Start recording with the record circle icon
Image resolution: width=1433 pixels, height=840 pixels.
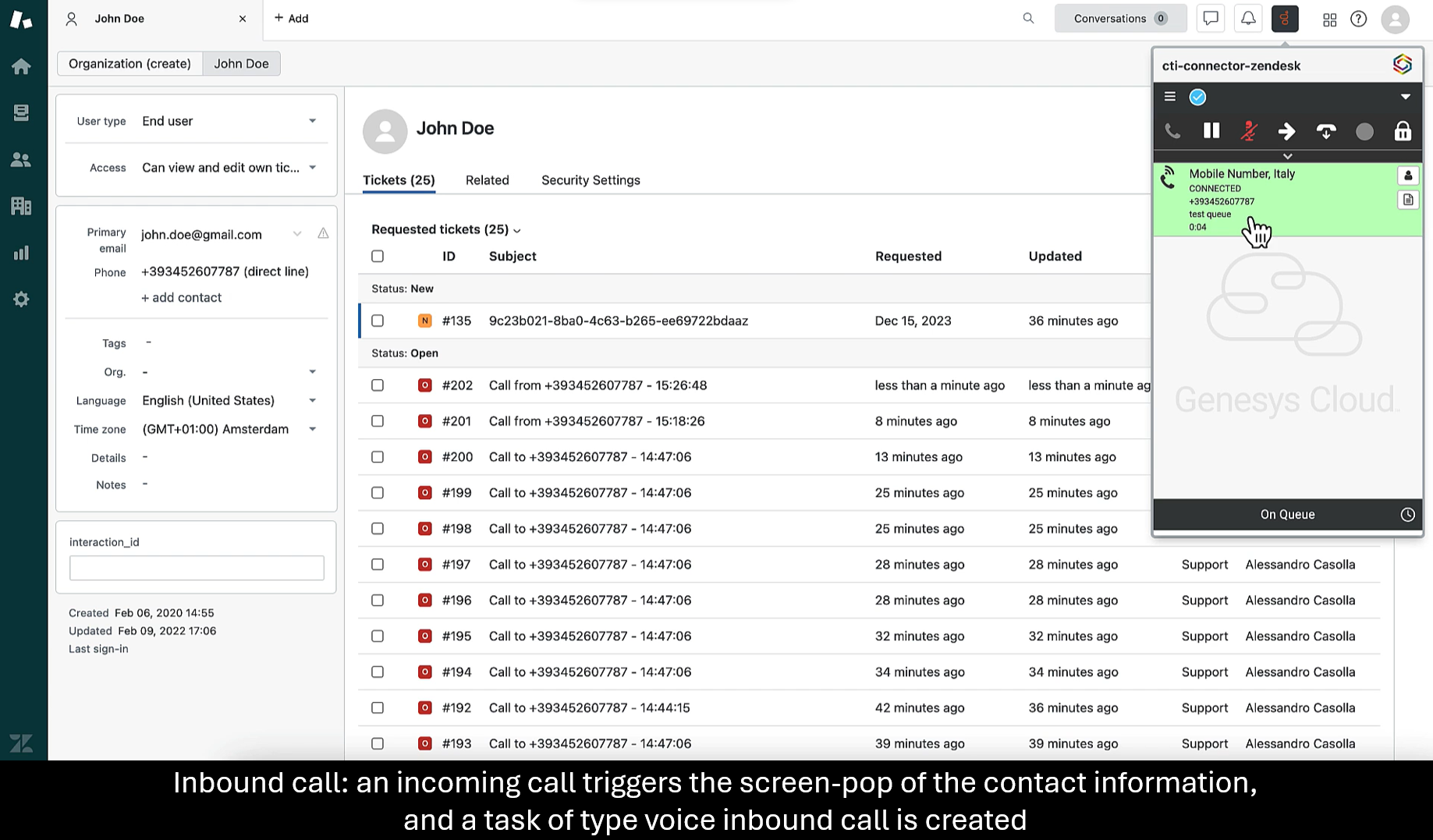pos(1364,132)
